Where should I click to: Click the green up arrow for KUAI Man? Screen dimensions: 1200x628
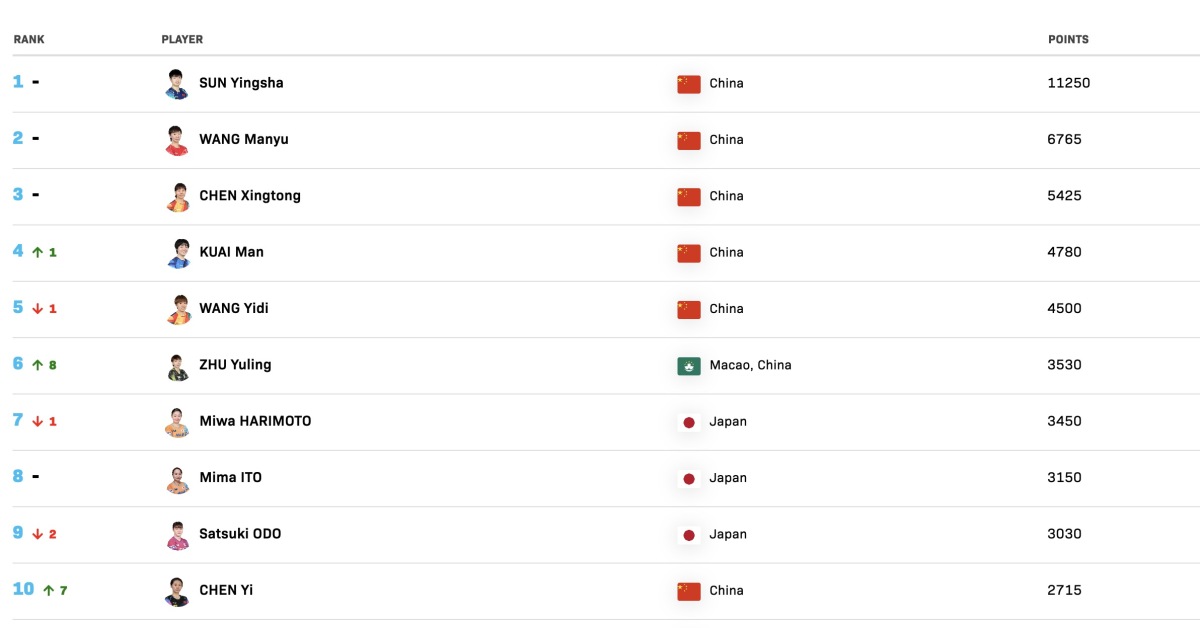pyautogui.click(x=38, y=253)
